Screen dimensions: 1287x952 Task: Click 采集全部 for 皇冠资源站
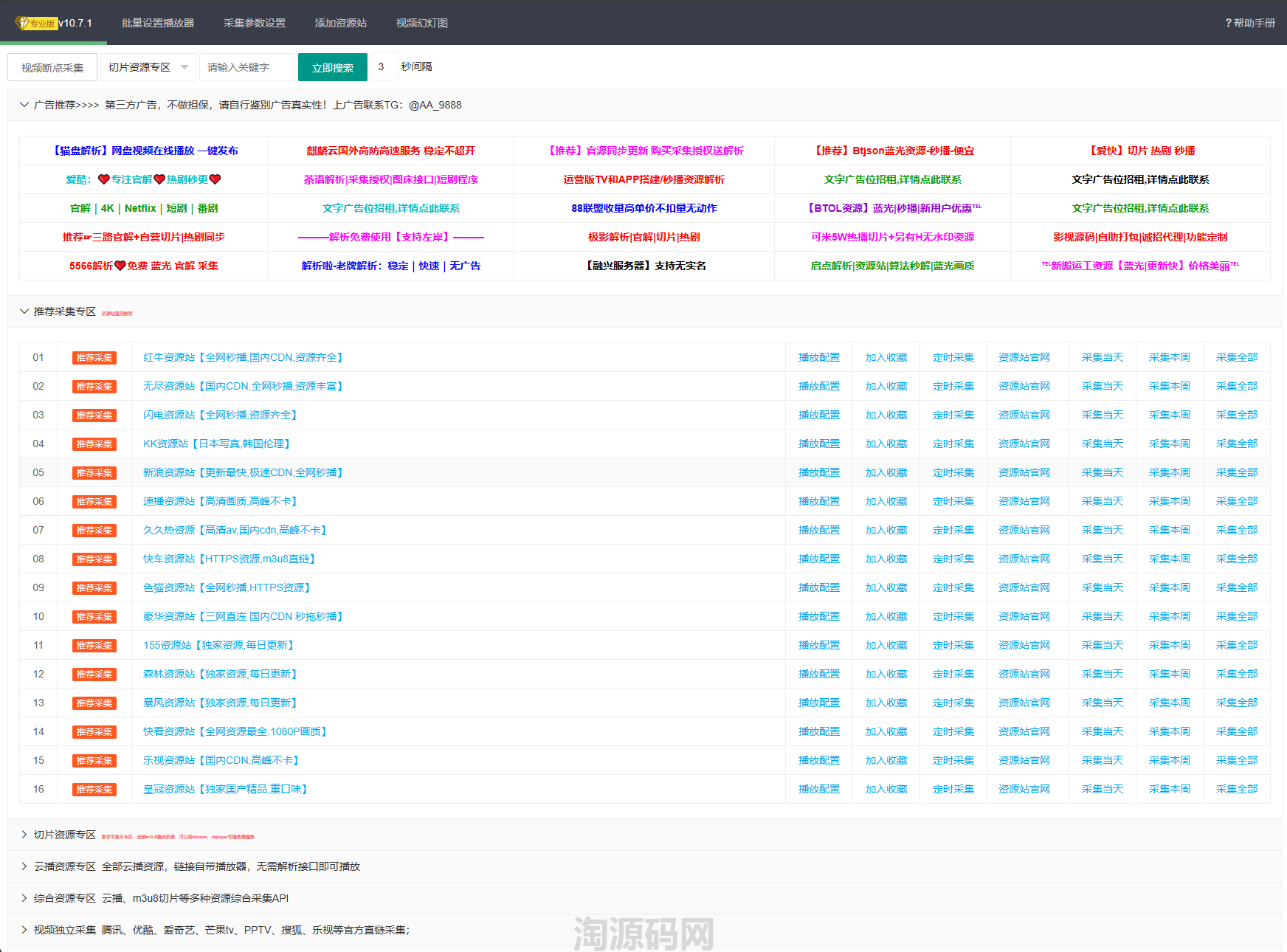click(x=1237, y=789)
